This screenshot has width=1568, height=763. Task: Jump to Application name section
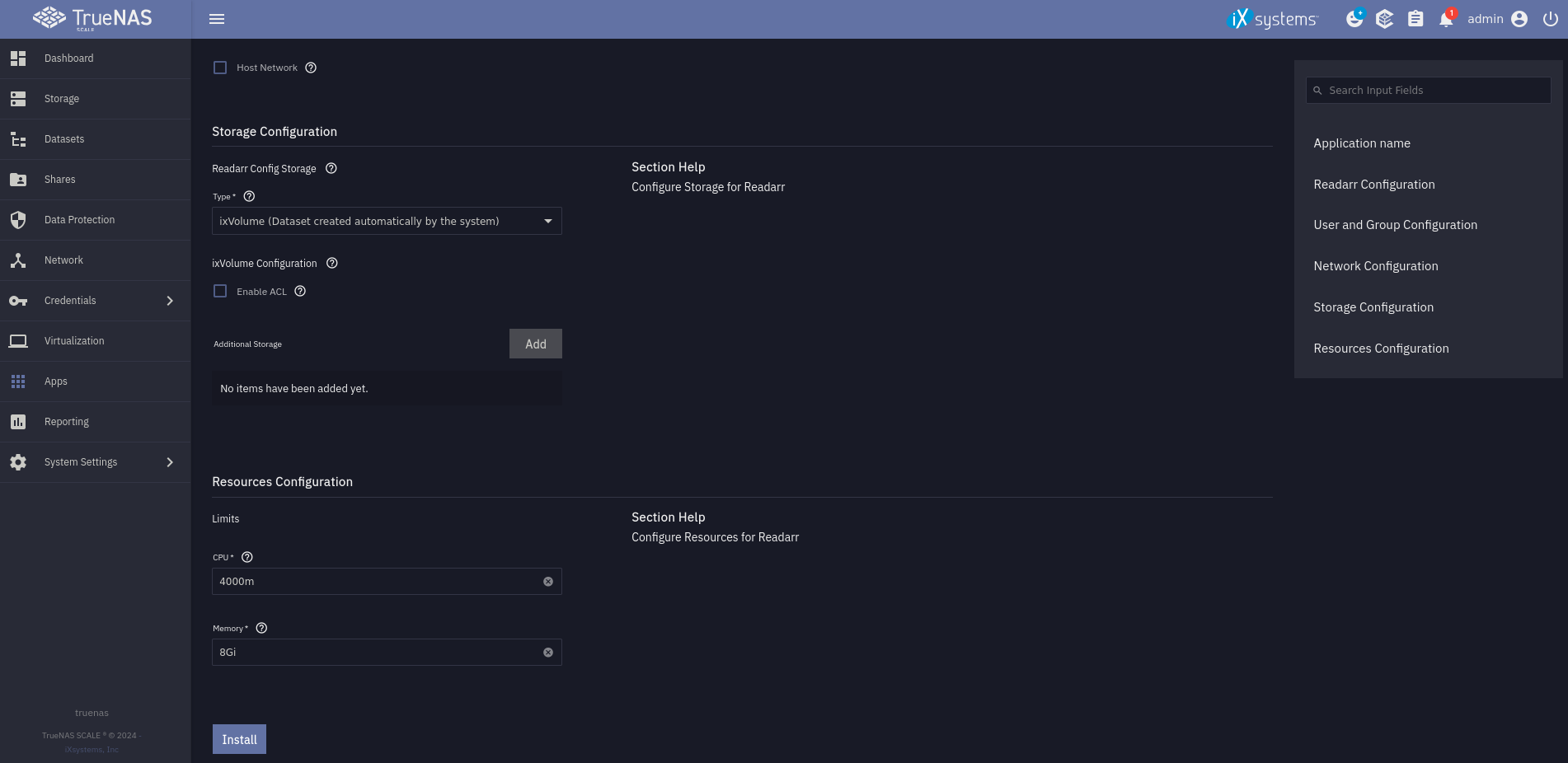point(1362,143)
